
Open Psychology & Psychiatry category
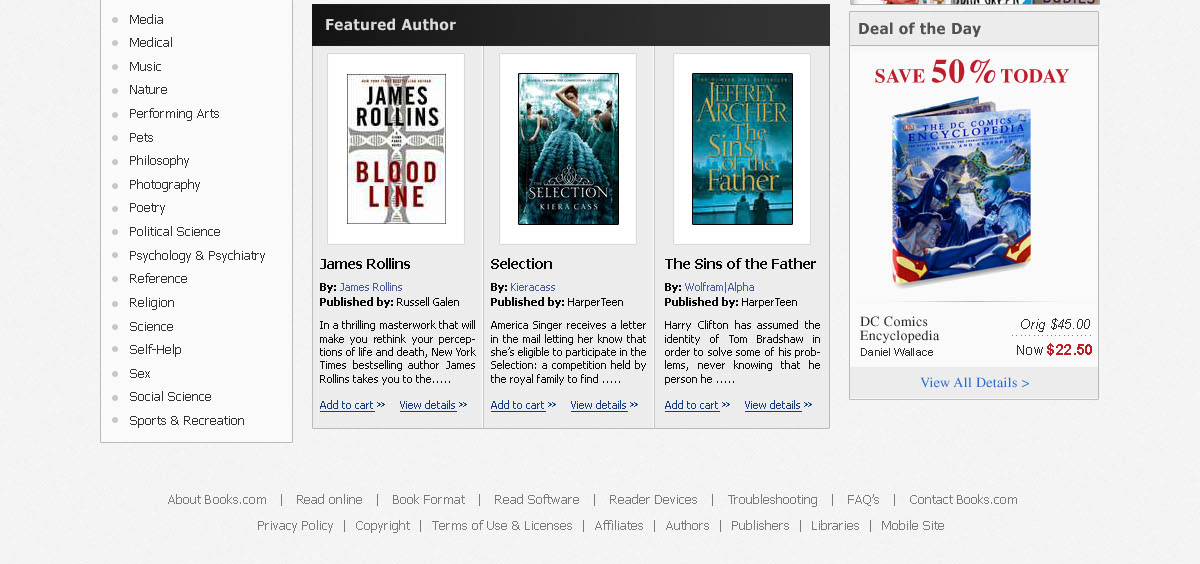click(197, 256)
